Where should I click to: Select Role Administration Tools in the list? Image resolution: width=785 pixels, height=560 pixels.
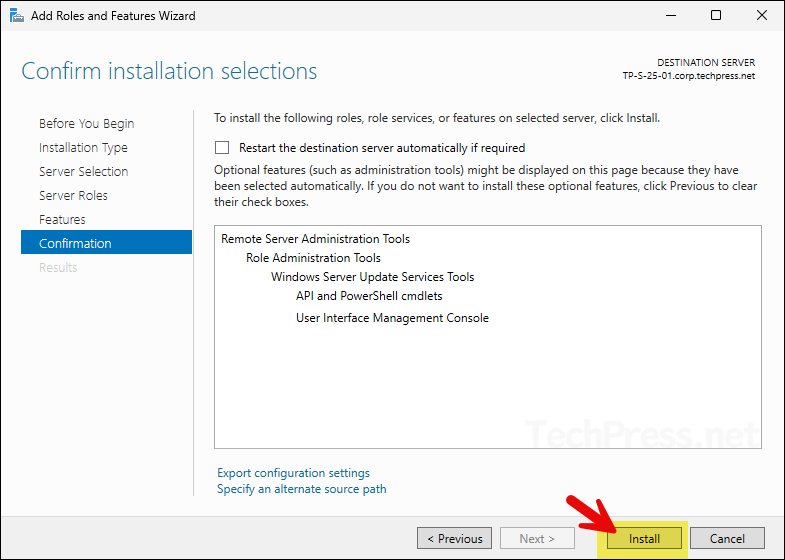[x=313, y=258]
